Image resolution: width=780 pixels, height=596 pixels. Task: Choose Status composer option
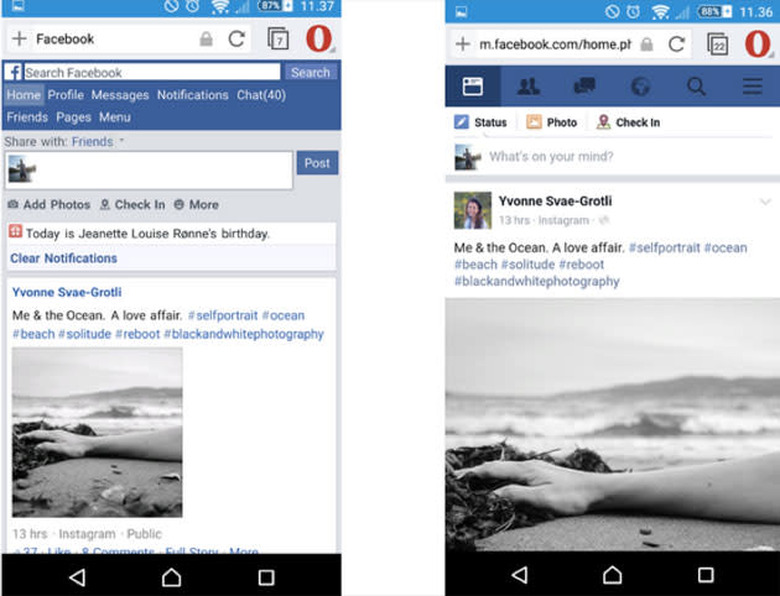pos(481,122)
